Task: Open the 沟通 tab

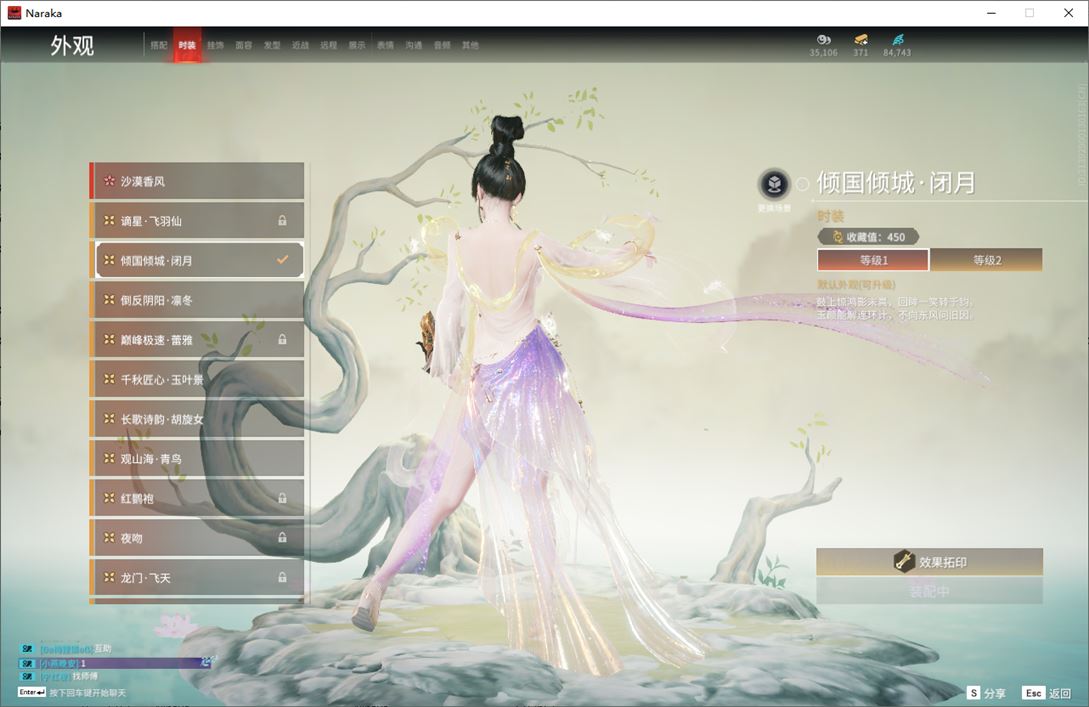Action: [414, 45]
